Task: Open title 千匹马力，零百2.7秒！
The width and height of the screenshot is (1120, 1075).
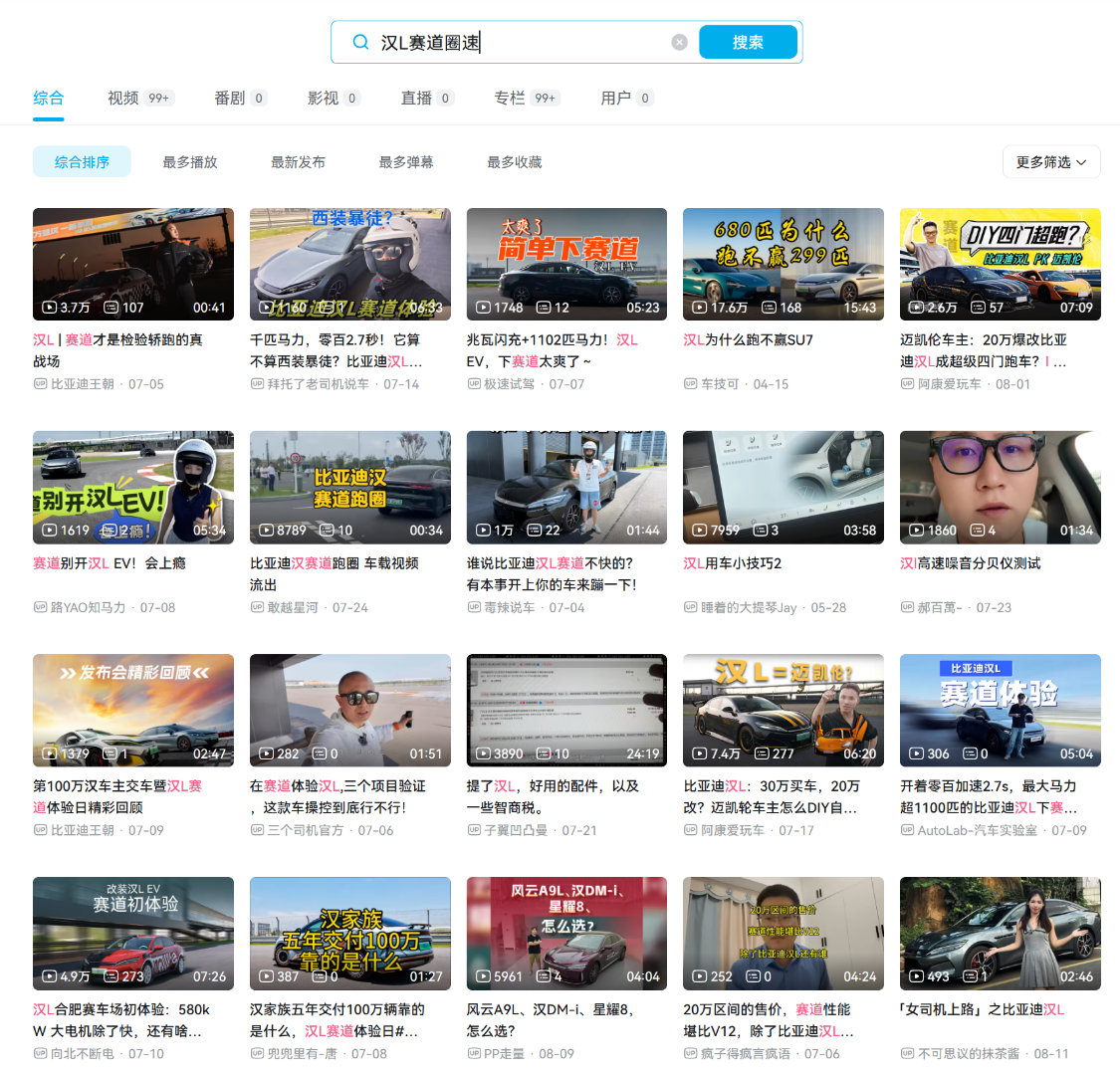Action: pyautogui.click(x=336, y=350)
